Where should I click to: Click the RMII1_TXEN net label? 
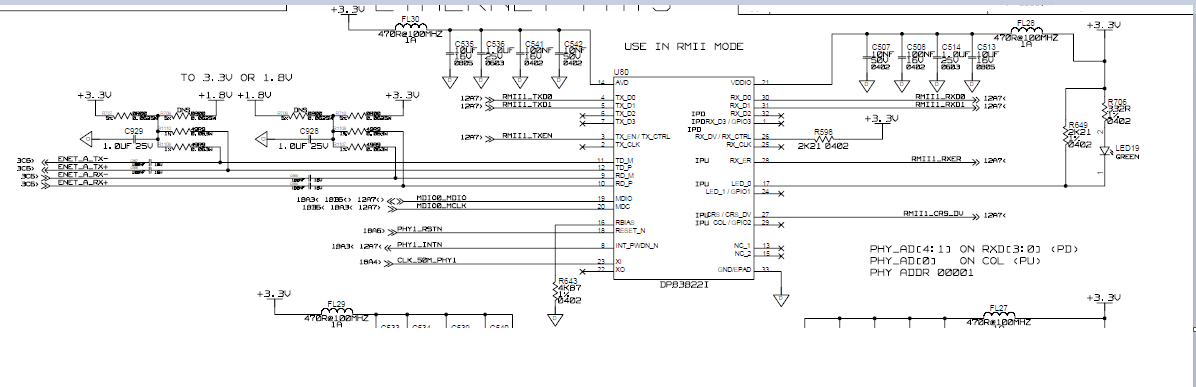coord(527,137)
